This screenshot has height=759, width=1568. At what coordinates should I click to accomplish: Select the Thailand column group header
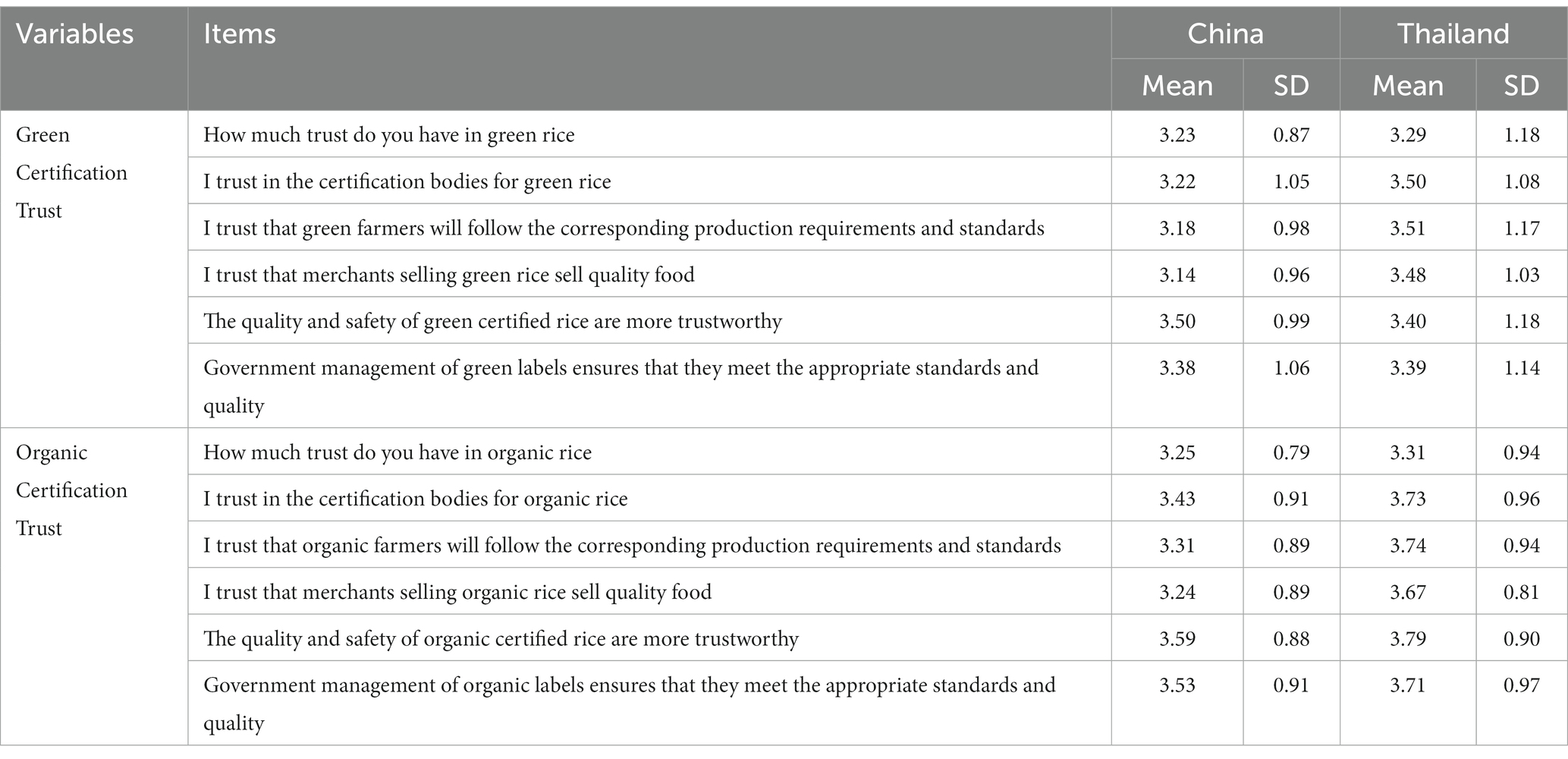(x=1453, y=34)
